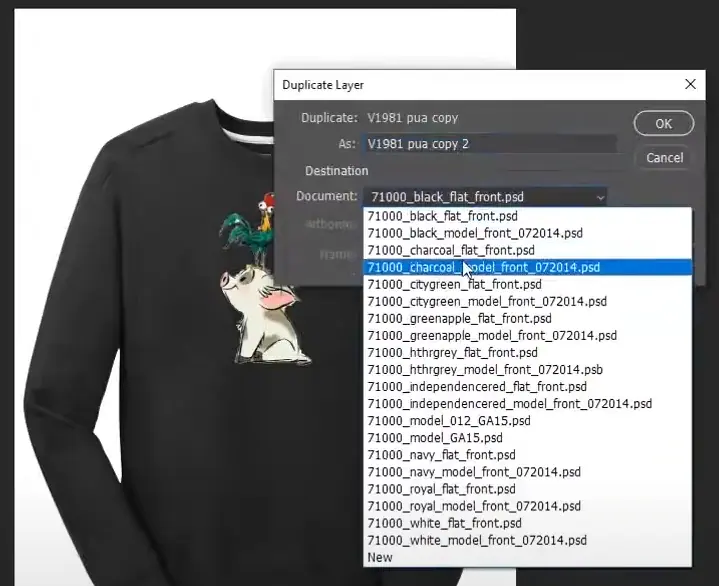Choose 71000_model_GA15.psd
This screenshot has width=719, height=586.
coord(527,438)
